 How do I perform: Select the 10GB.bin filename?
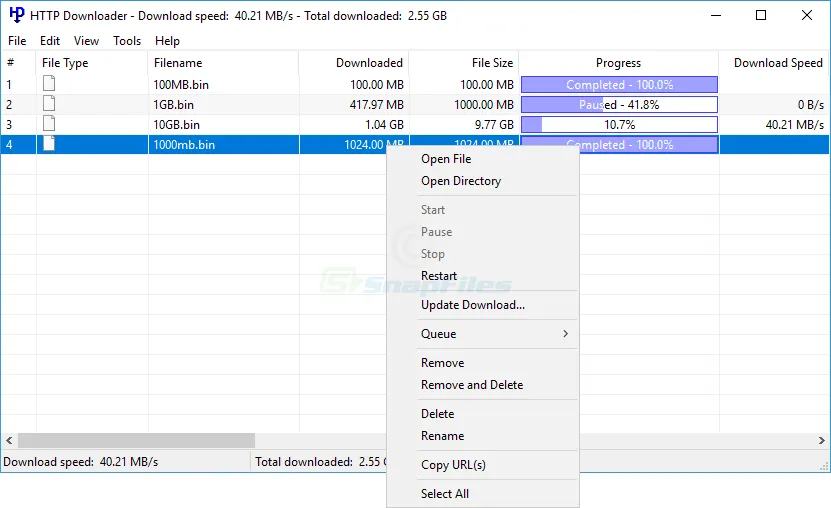[176, 125]
